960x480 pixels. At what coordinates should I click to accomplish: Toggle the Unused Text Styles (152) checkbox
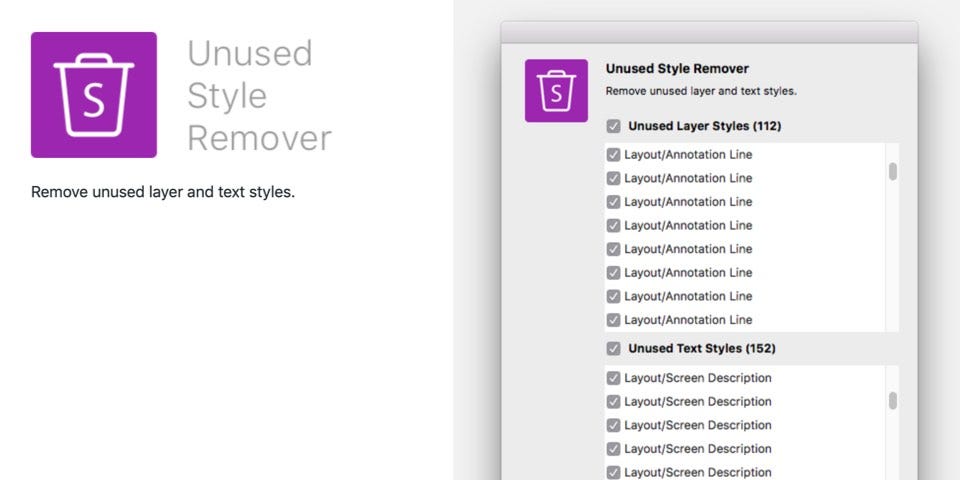pos(613,349)
